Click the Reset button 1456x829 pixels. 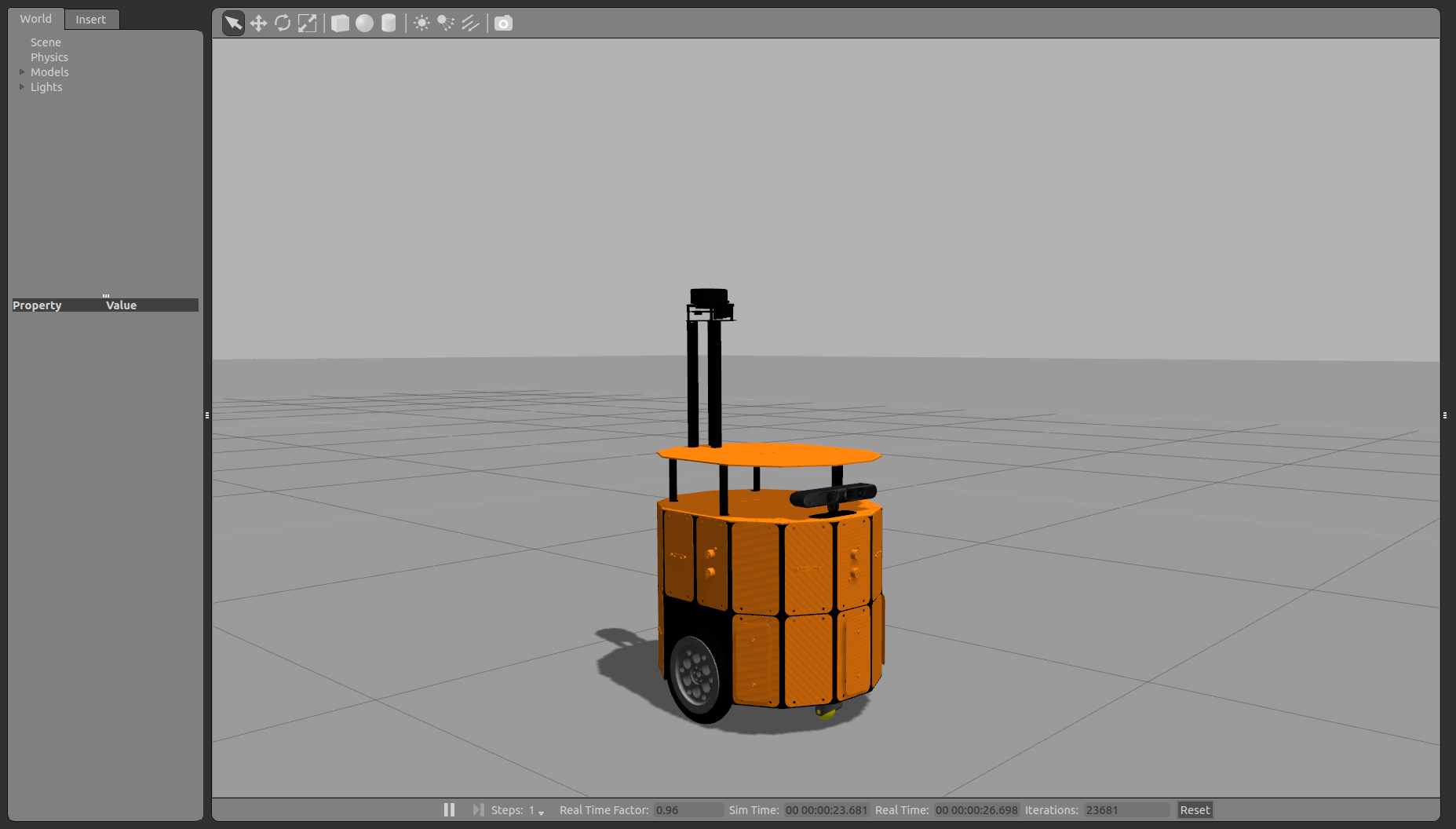[1195, 810]
